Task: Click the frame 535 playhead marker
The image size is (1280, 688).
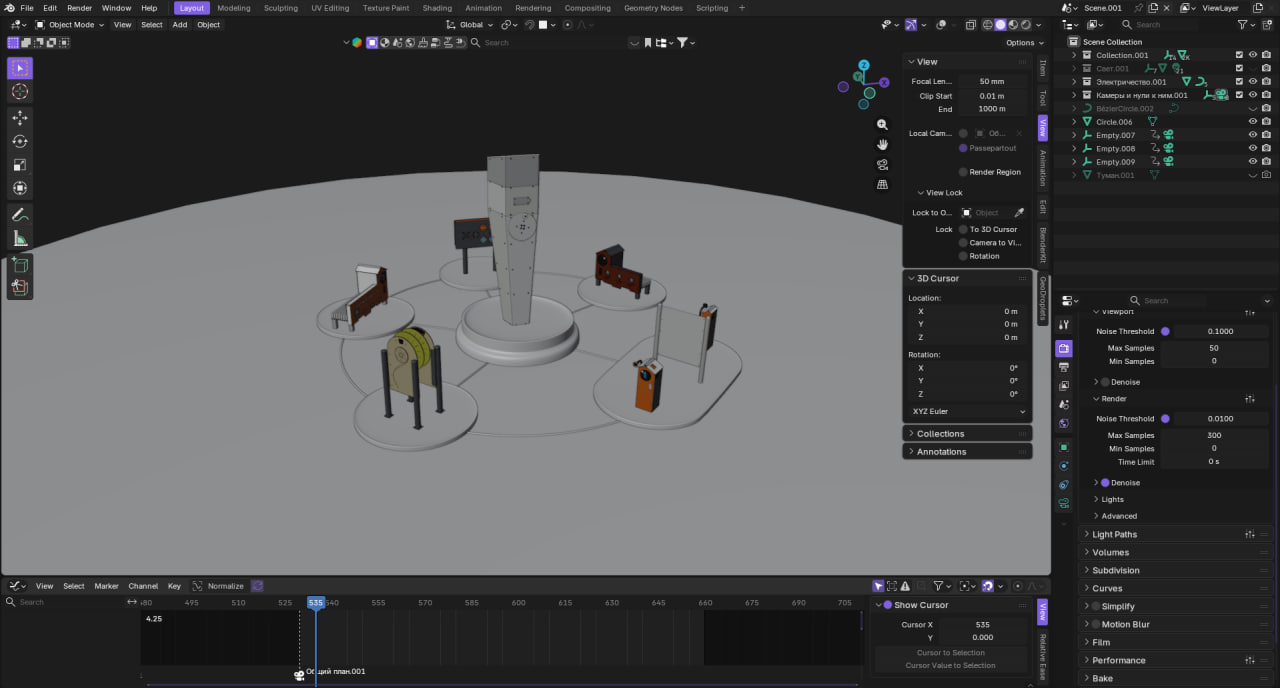Action: click(315, 602)
